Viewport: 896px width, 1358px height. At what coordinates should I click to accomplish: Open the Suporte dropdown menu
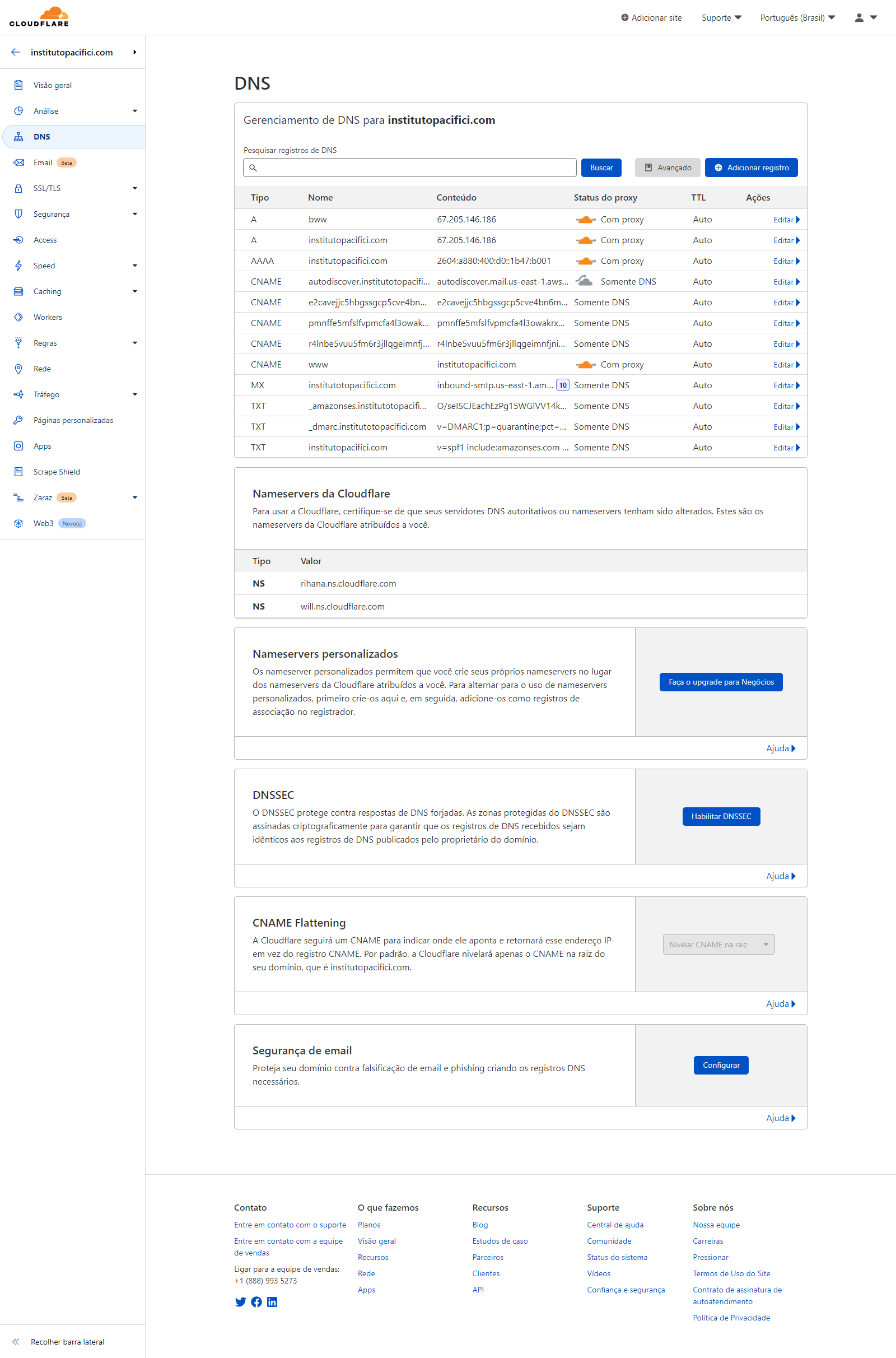(x=721, y=18)
